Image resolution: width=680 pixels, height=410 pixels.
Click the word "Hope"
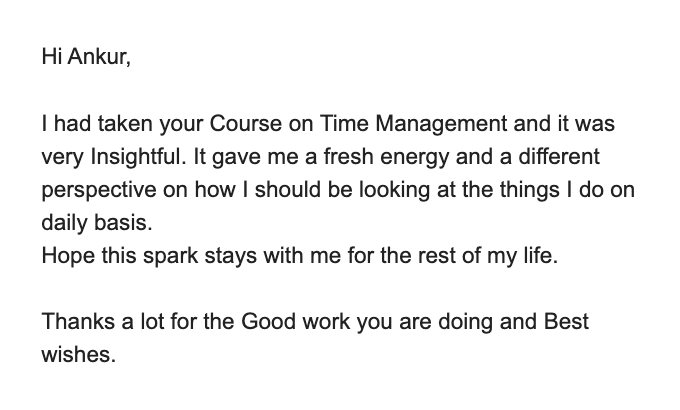(x=65, y=256)
